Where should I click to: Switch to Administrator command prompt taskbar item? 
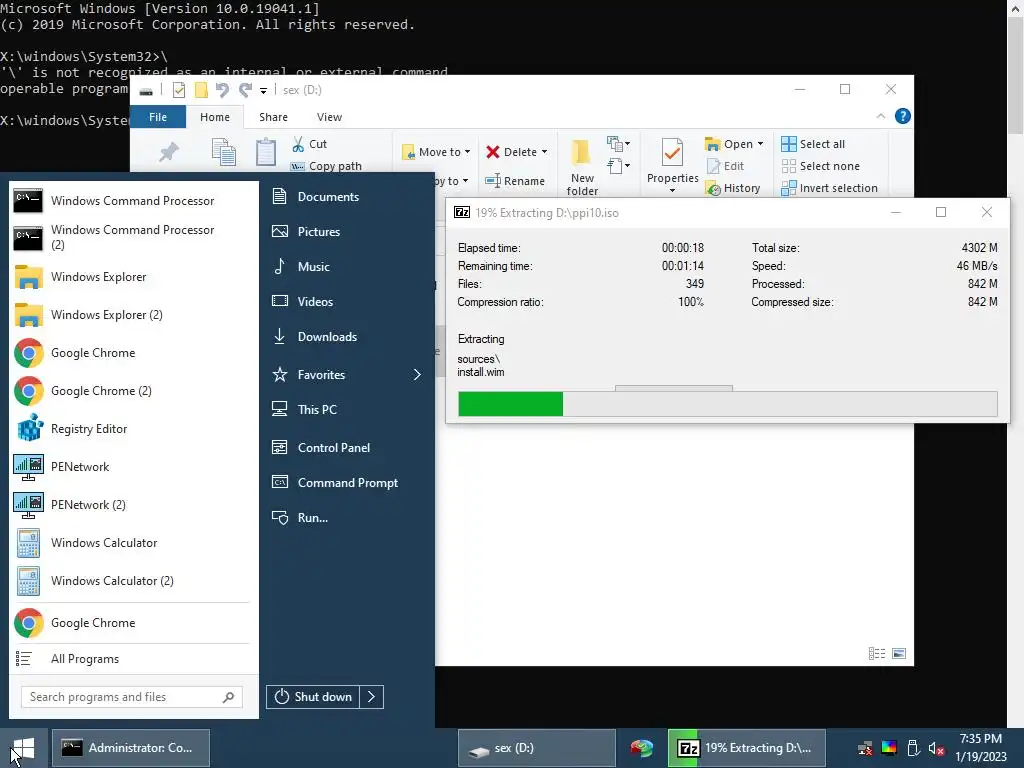[131, 748]
